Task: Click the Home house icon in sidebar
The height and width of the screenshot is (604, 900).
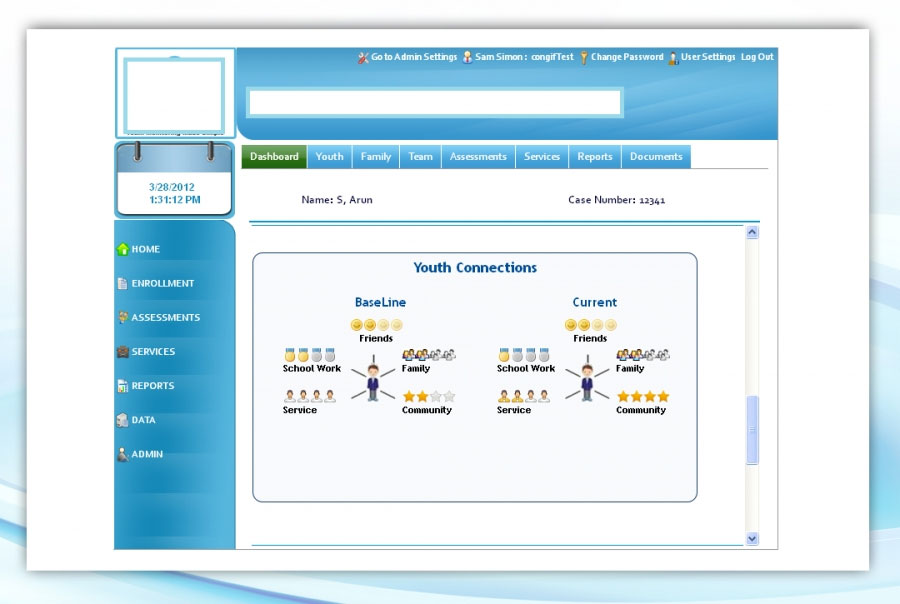Action: coord(122,249)
